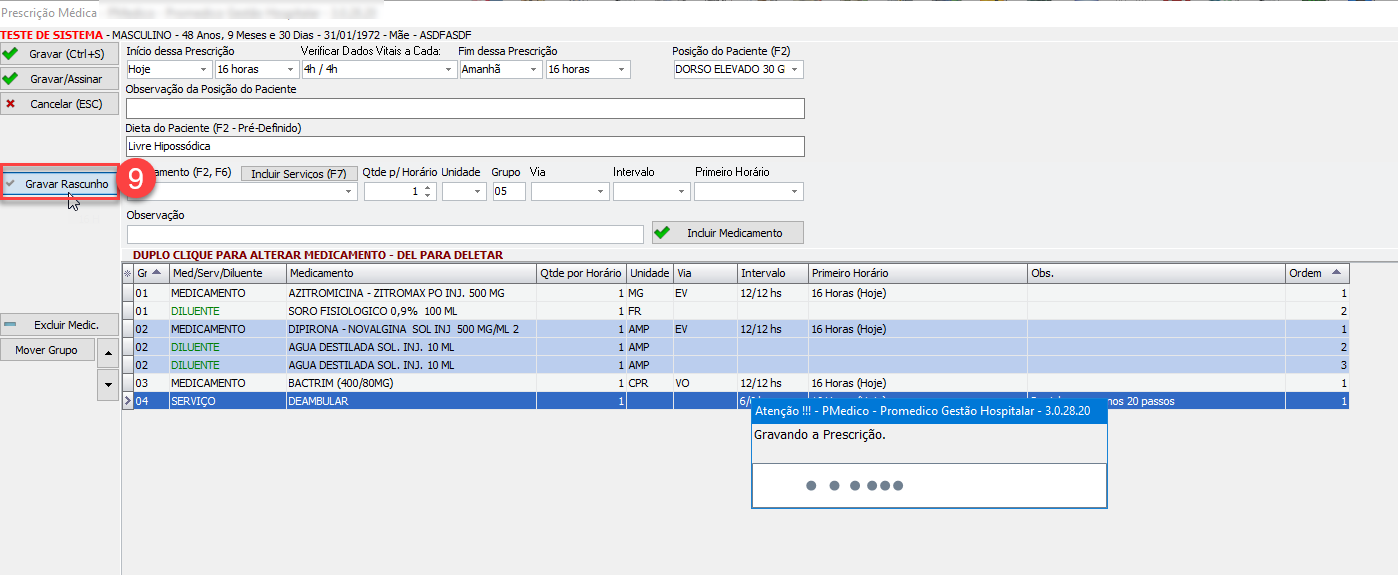Expand the Primeiro Horário dropdown
Screen dimensions: 1398x575
pyautogui.click(x=795, y=191)
